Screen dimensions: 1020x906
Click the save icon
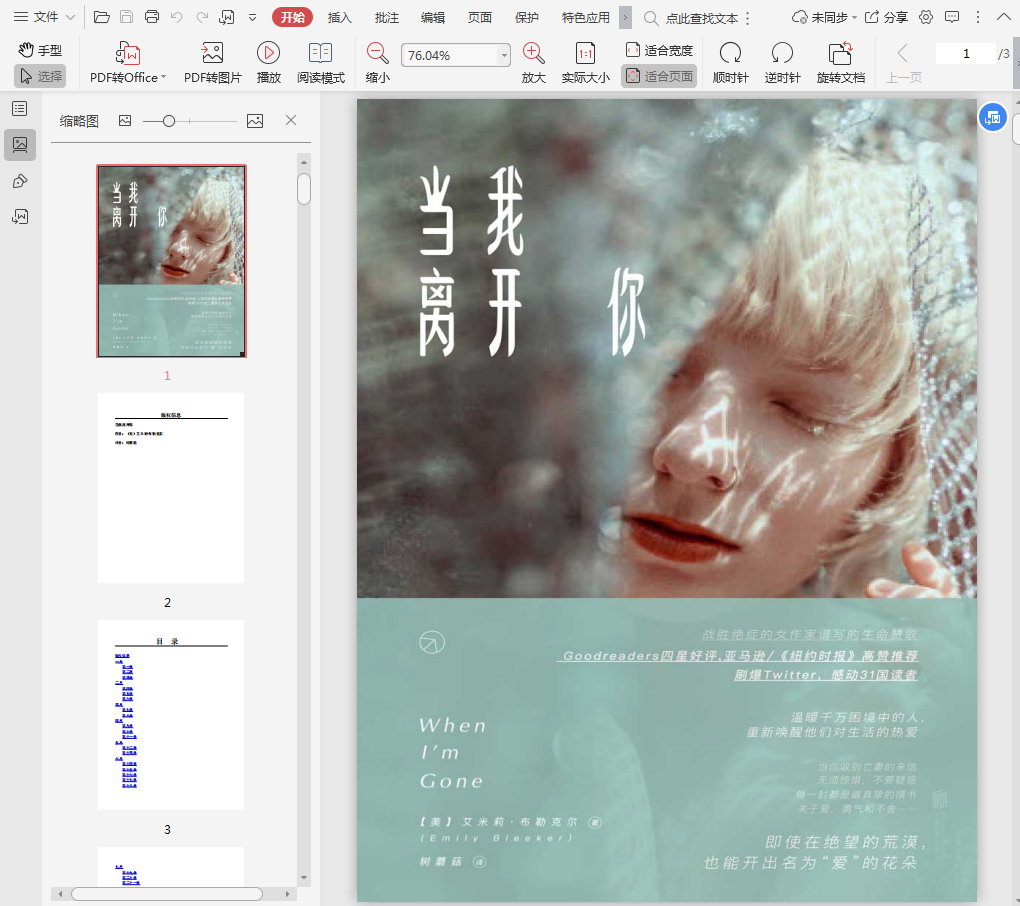click(127, 17)
